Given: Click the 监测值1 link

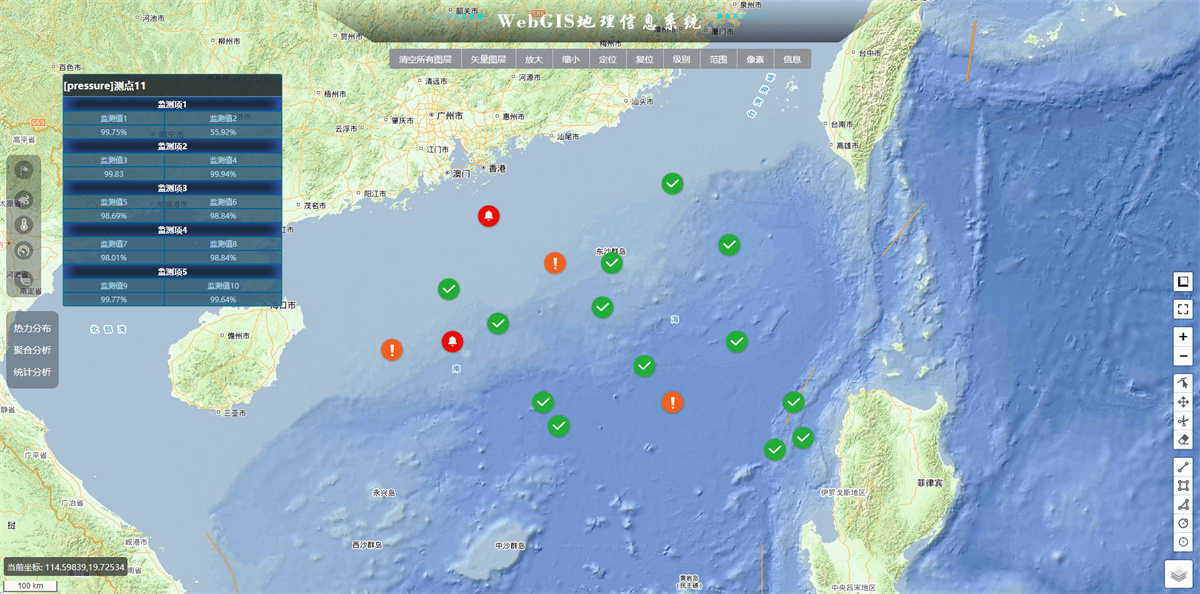Looking at the screenshot, I should coord(114,118).
